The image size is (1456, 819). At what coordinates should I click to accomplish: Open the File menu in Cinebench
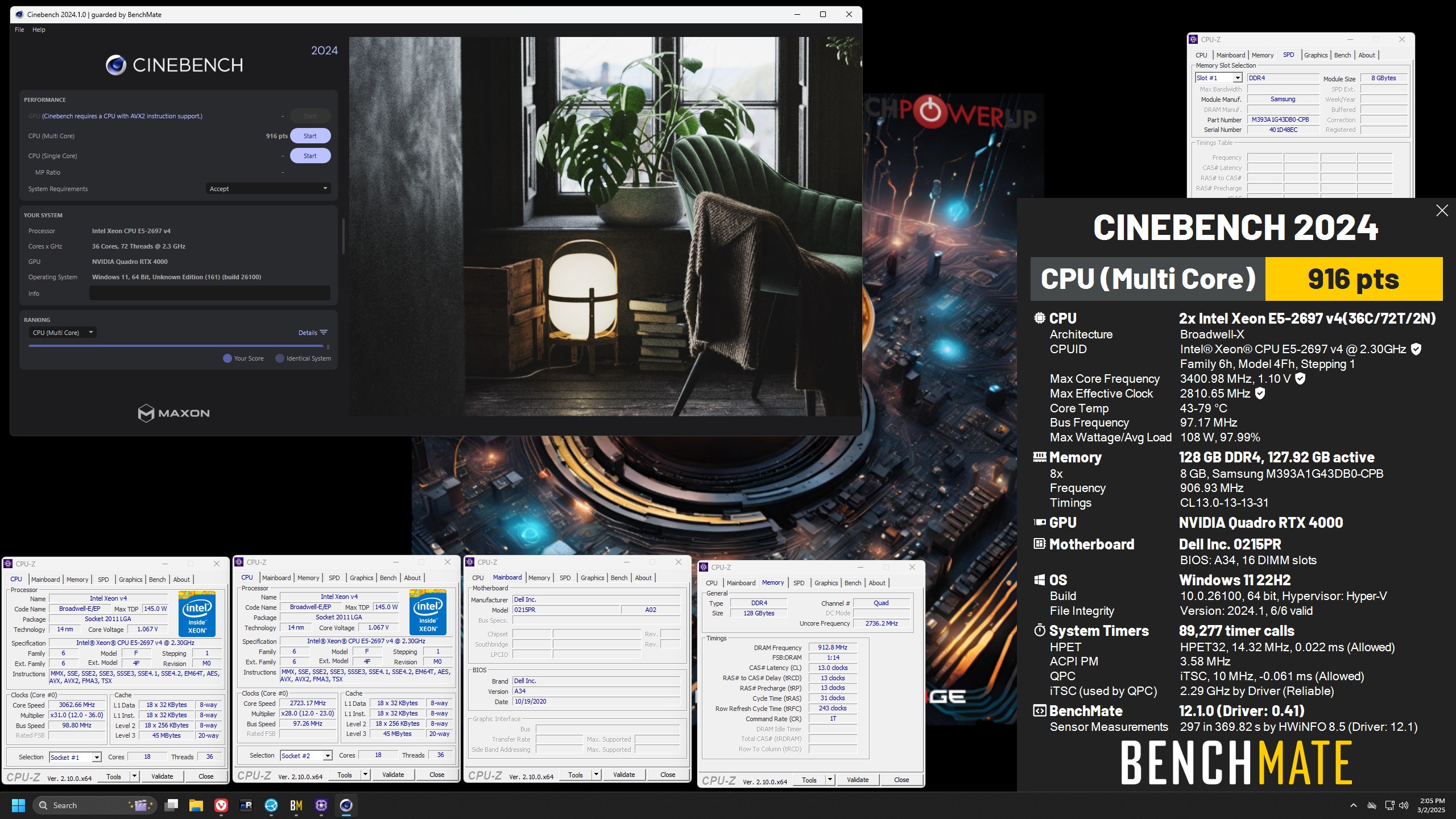(19, 30)
